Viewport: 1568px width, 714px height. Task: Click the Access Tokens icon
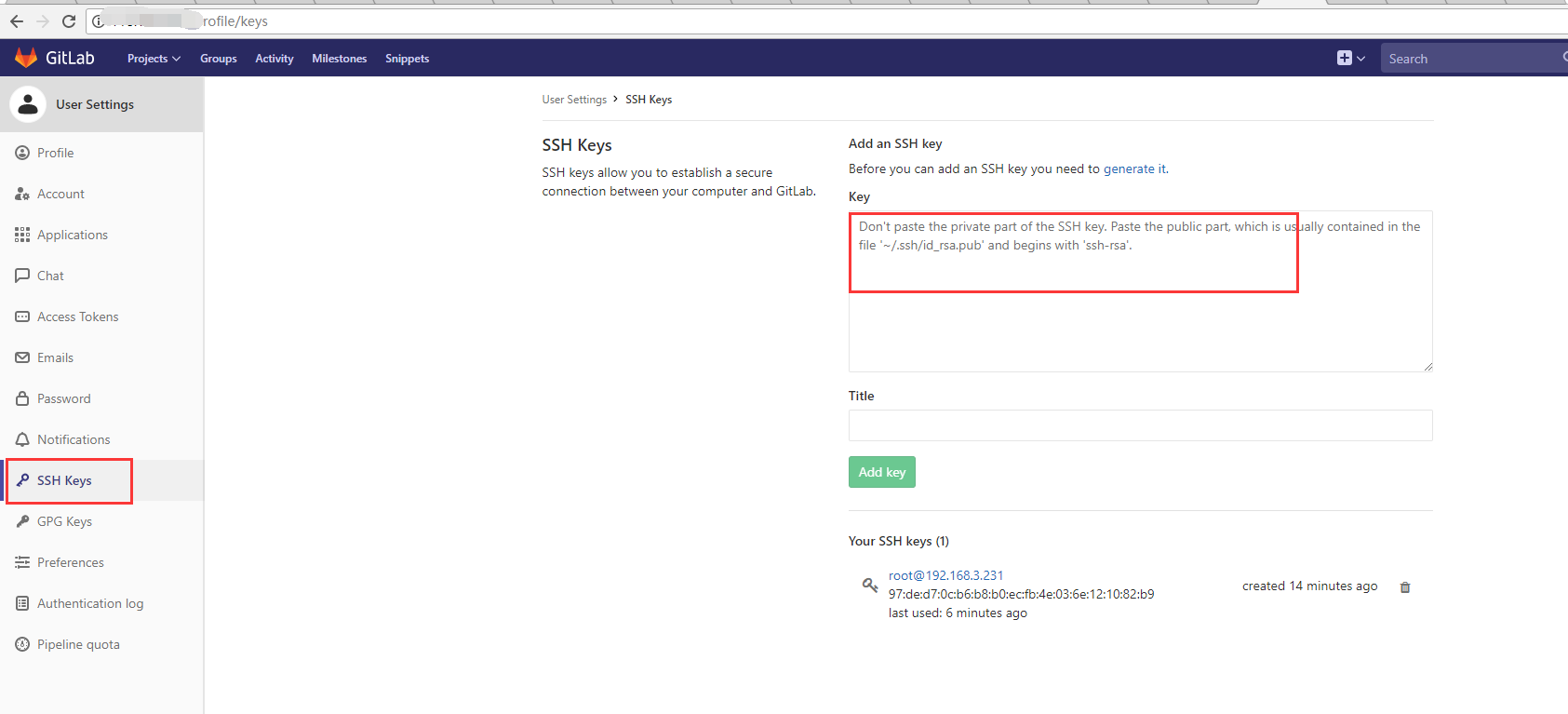(22, 317)
